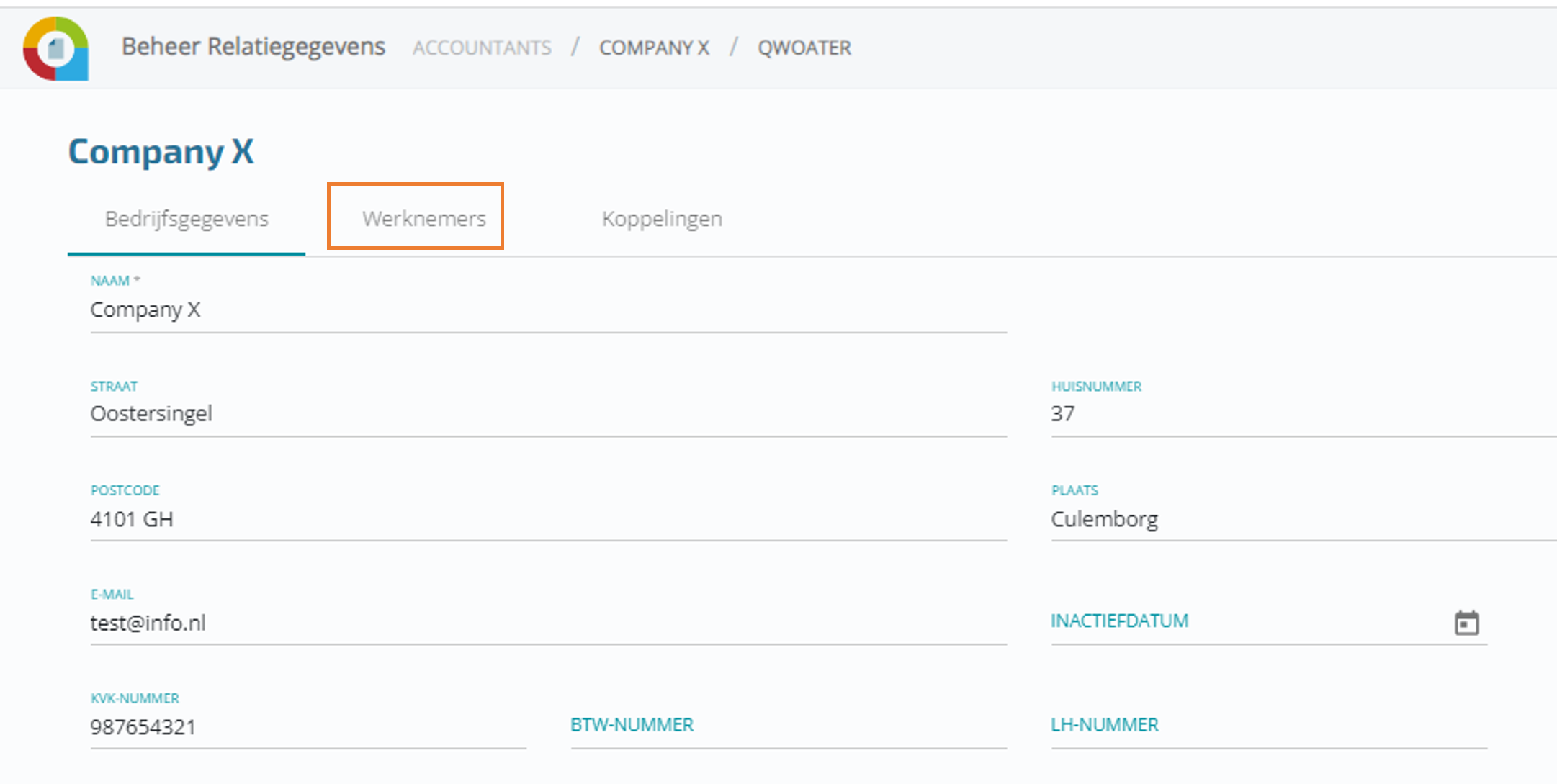Click Beheer Relatiegegevens header title
1557x784 pixels.
pyautogui.click(x=253, y=47)
